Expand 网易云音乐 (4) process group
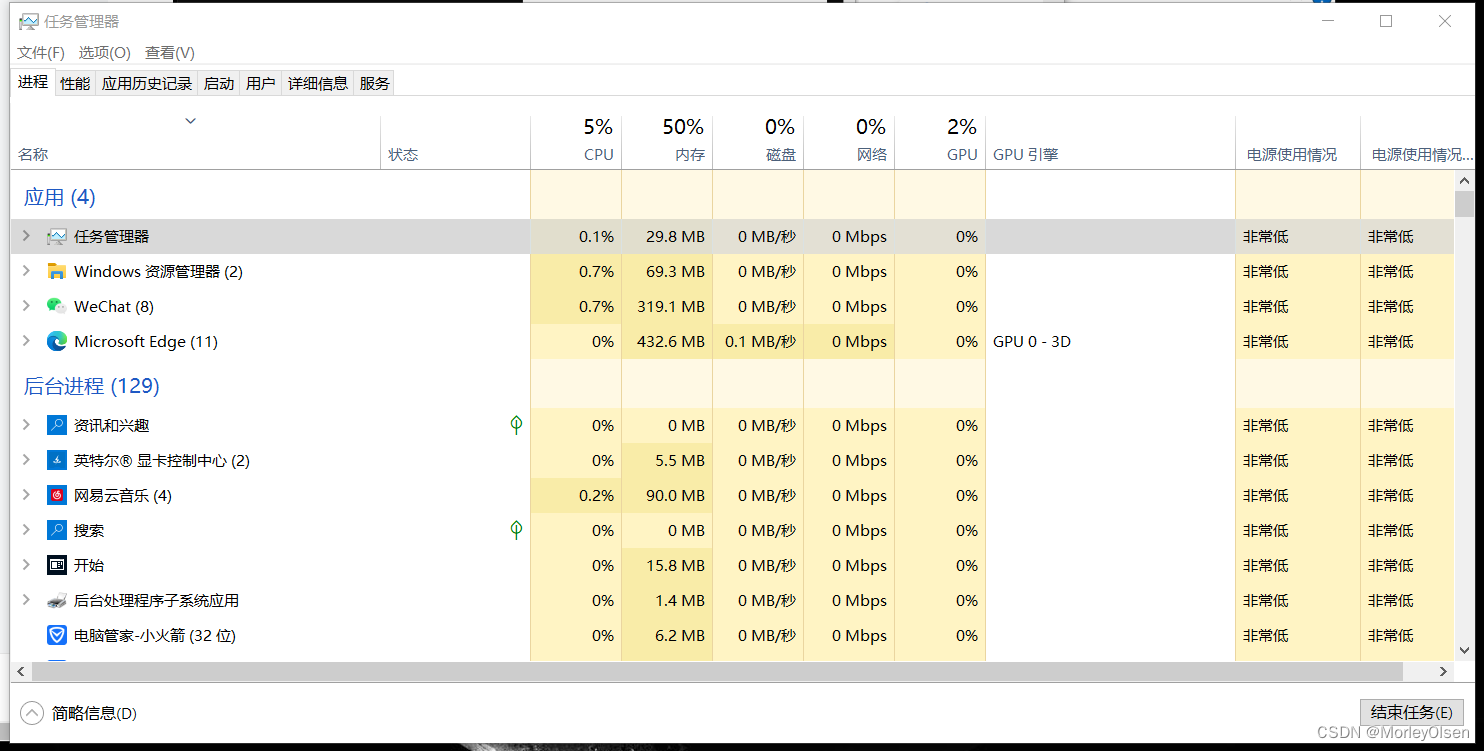Viewport: 1484px width, 751px height. (26, 495)
